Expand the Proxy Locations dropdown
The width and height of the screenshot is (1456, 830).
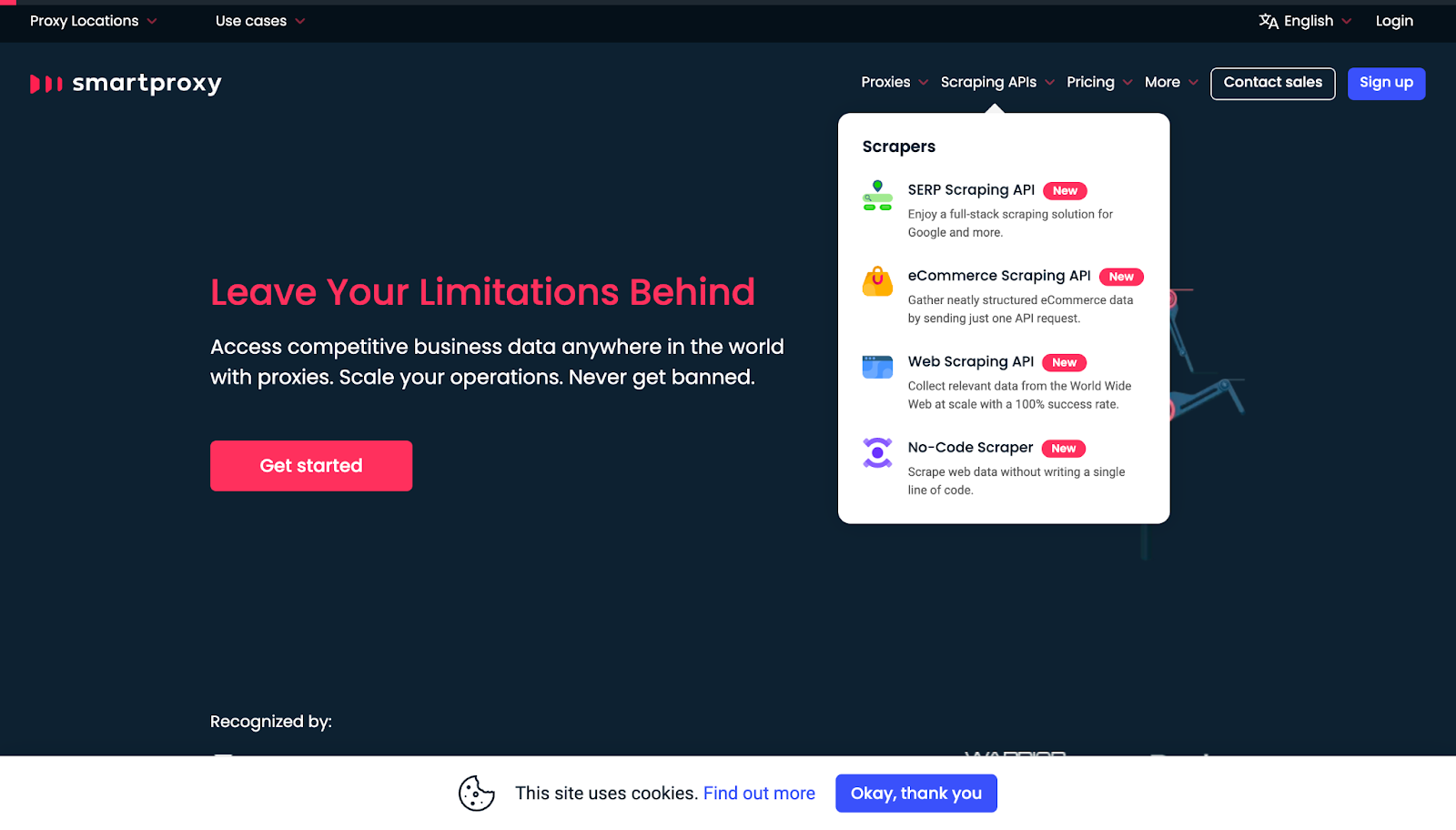coord(93,21)
